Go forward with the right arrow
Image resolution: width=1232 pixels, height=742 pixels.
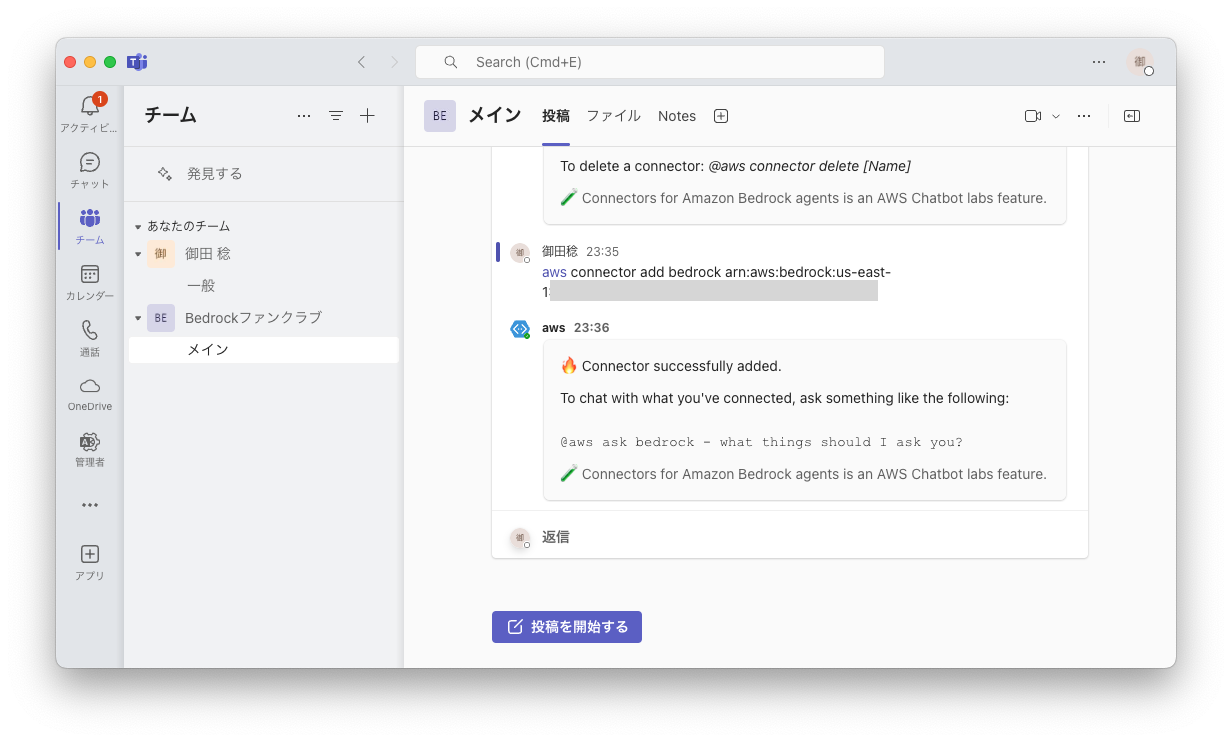[x=394, y=62]
